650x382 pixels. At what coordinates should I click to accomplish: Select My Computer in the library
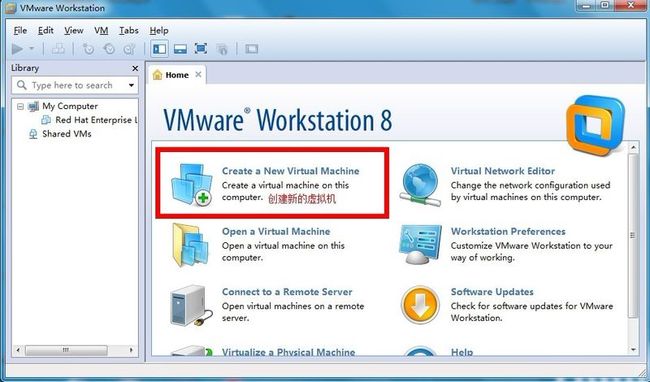tap(70, 106)
